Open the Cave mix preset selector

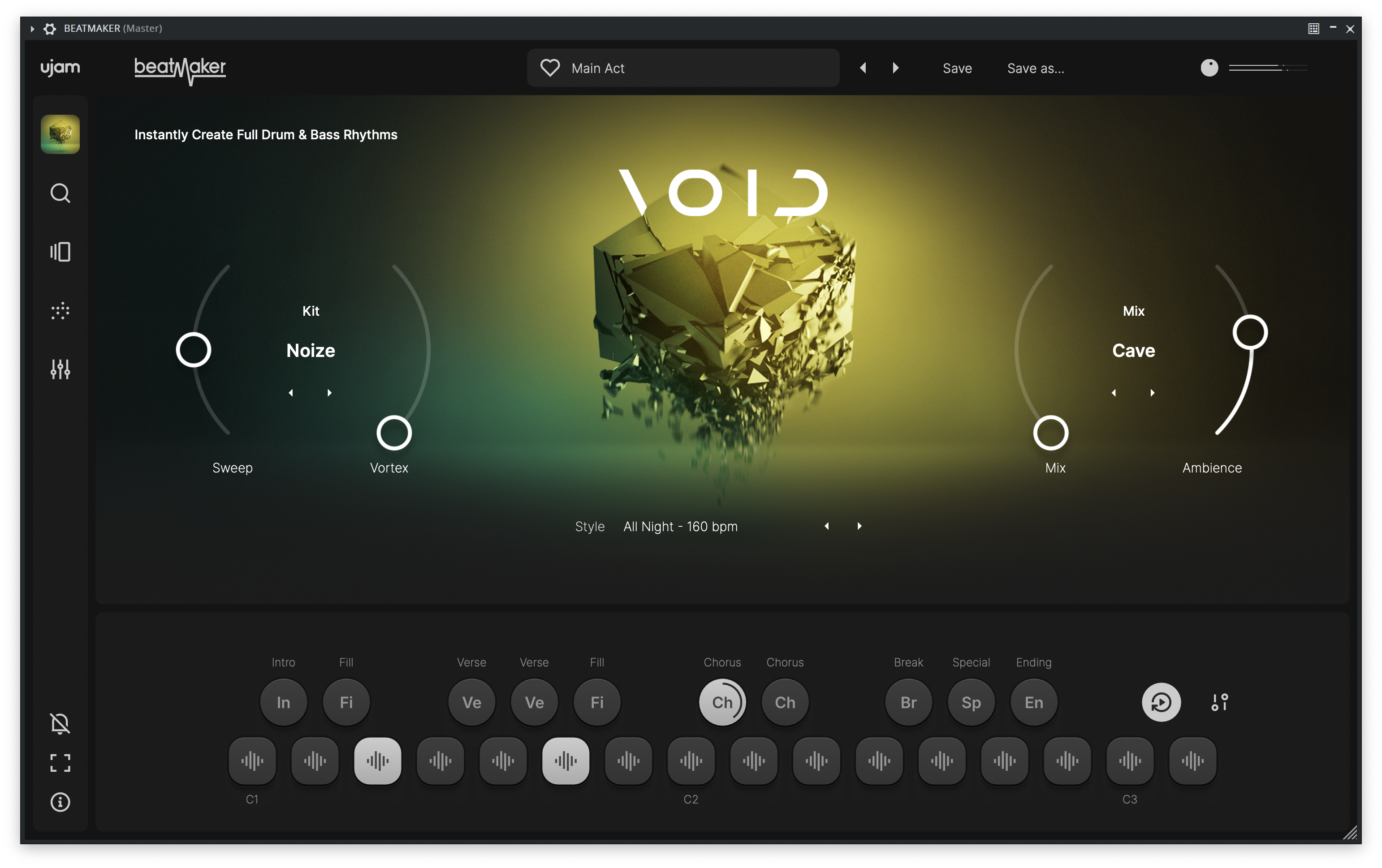[1133, 351]
